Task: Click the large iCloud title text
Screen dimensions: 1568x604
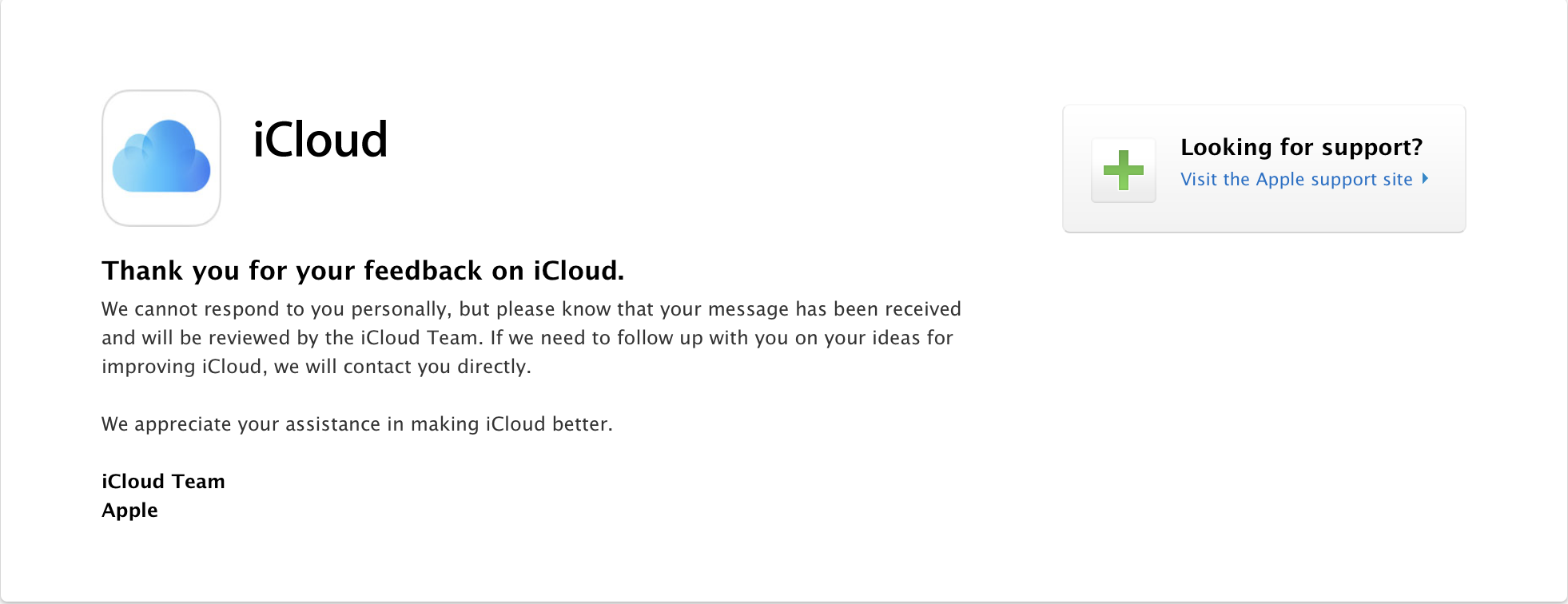Action: 320,140
